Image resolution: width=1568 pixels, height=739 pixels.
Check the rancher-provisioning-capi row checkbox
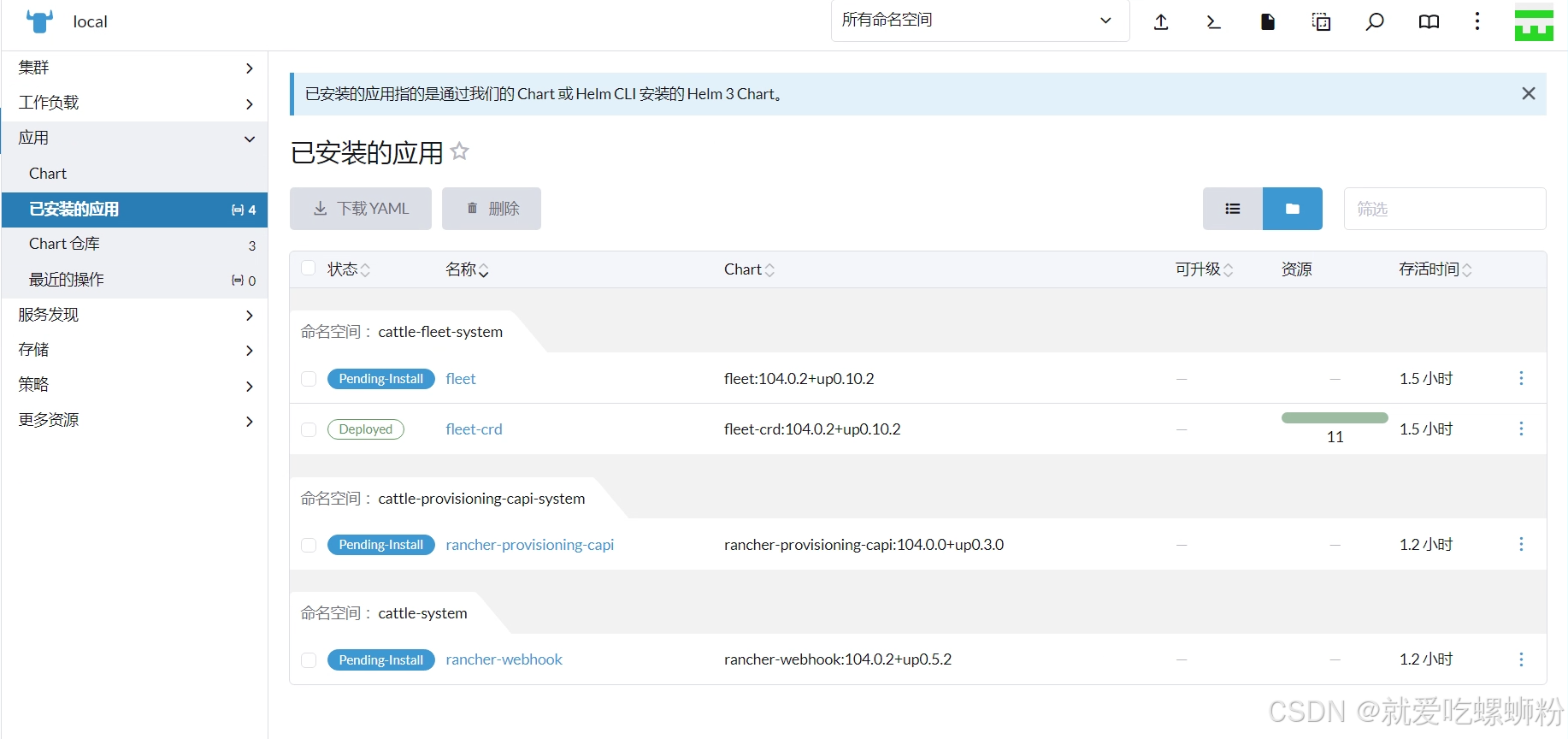tap(309, 545)
